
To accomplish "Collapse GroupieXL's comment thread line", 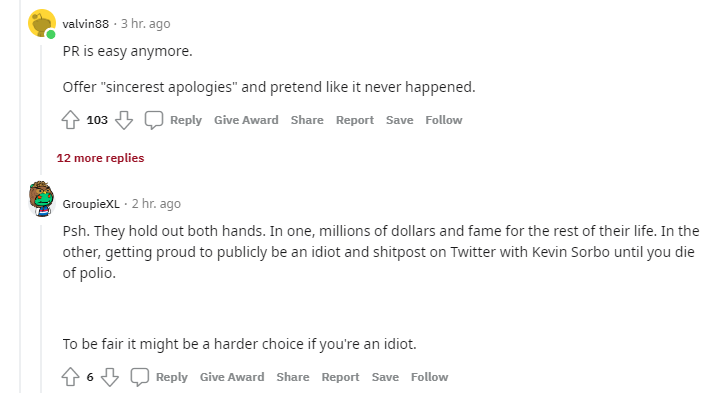I will click(41, 308).
